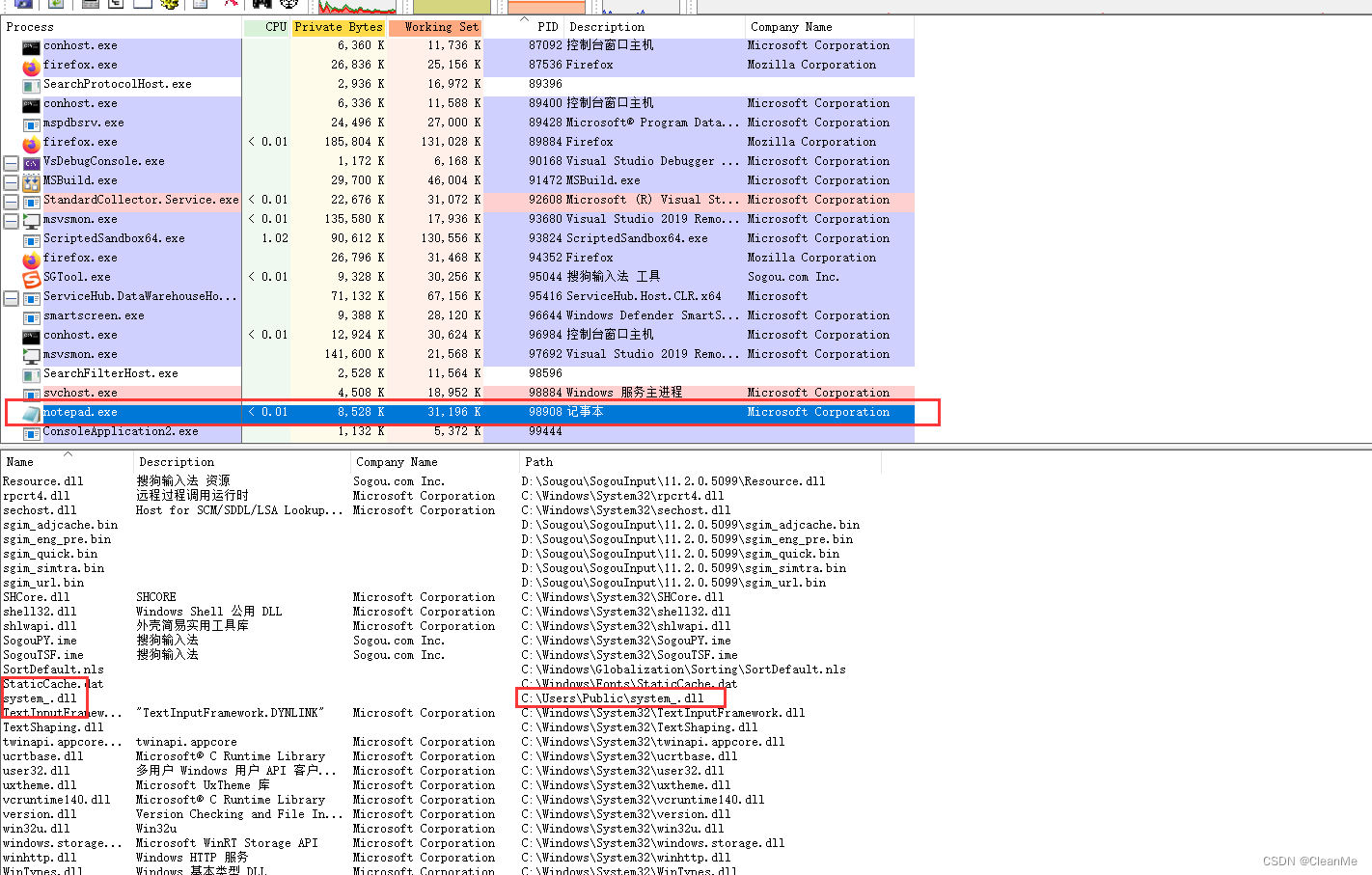Click the MSBuild.exe process icon

(x=31, y=181)
